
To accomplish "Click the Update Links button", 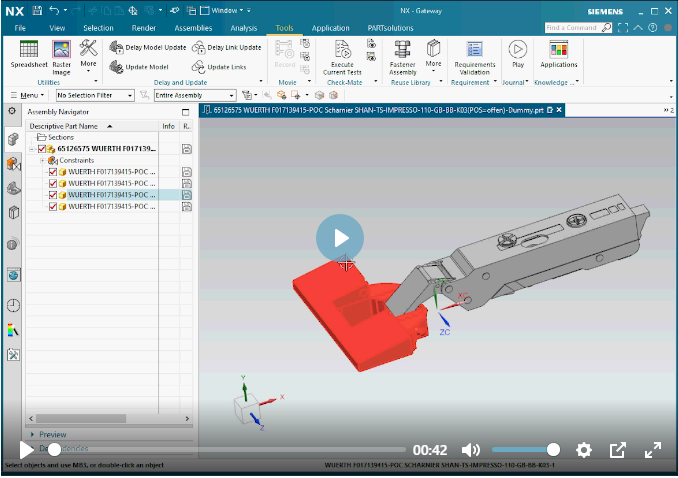I will [x=220, y=66].
